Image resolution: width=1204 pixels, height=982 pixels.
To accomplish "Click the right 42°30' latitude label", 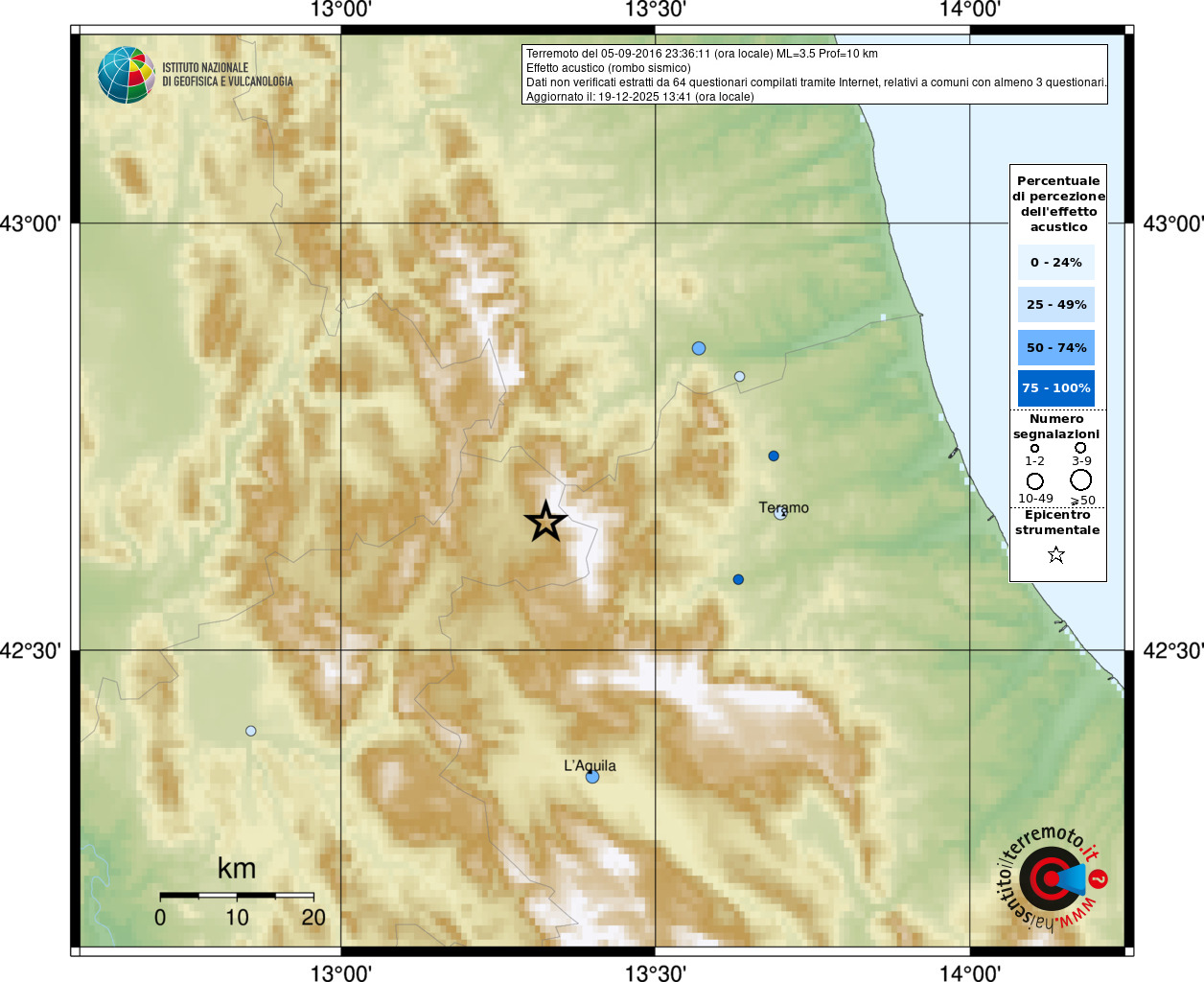I will 1173,650.
